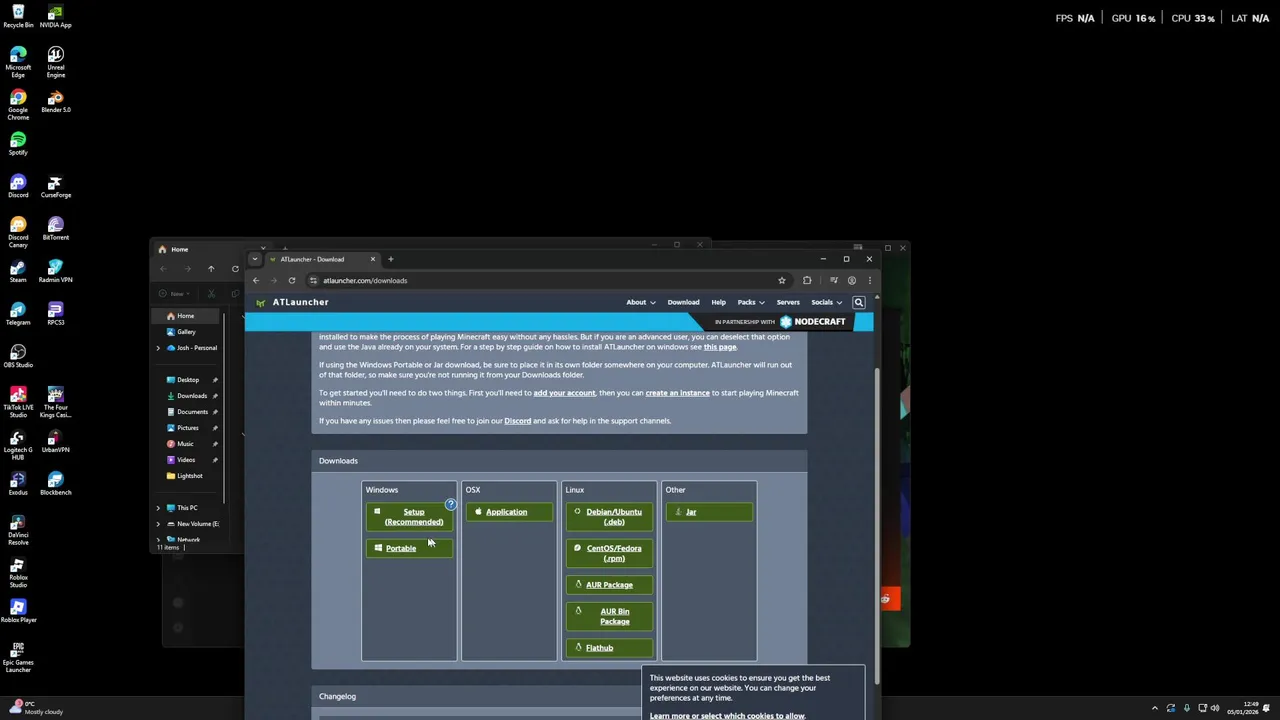This screenshot has width=1280, height=720.
Task: Open the Socials dropdown menu
Action: point(826,302)
